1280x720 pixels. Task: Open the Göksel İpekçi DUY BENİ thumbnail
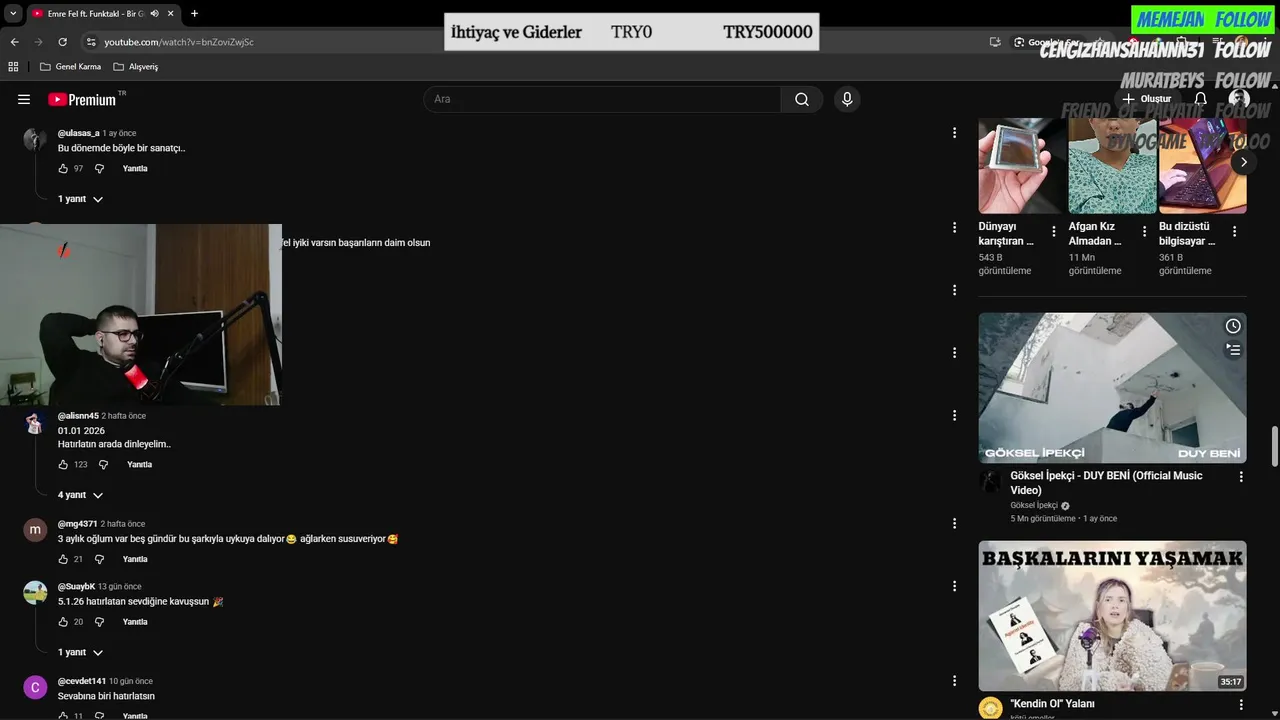1112,388
